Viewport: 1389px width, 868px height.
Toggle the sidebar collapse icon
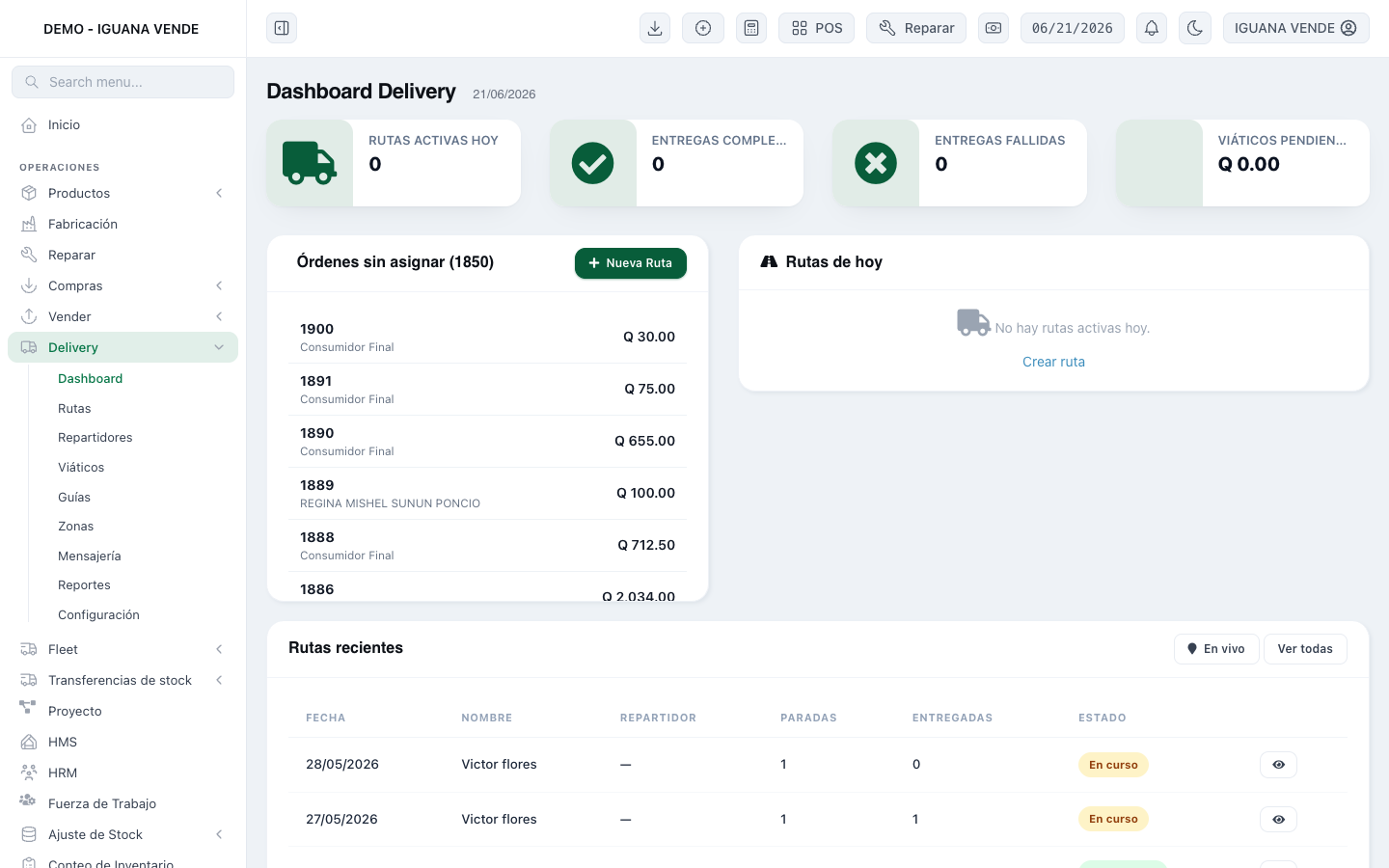pyautogui.click(x=282, y=28)
